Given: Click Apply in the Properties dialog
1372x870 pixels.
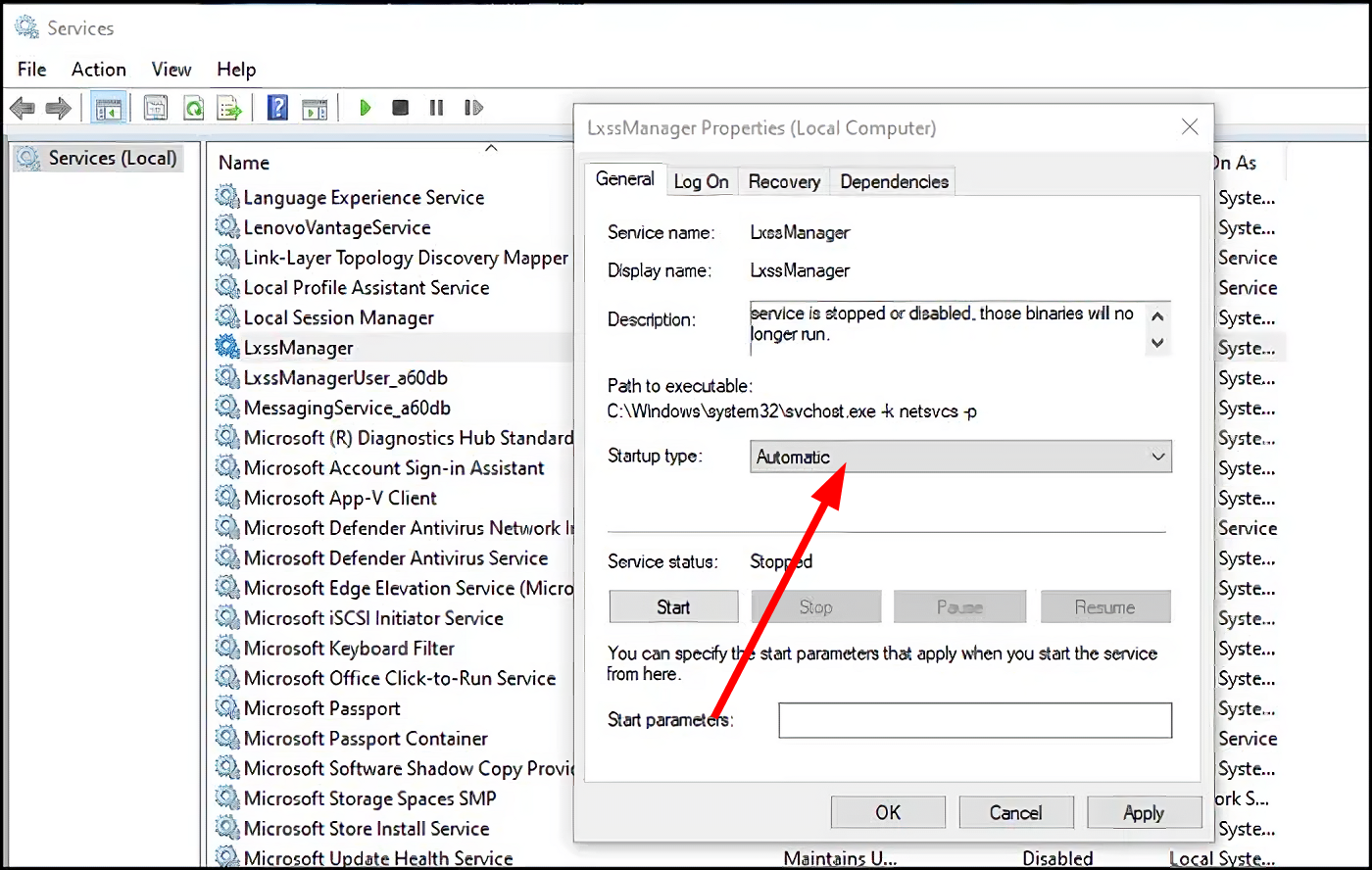Looking at the screenshot, I should point(1143,812).
